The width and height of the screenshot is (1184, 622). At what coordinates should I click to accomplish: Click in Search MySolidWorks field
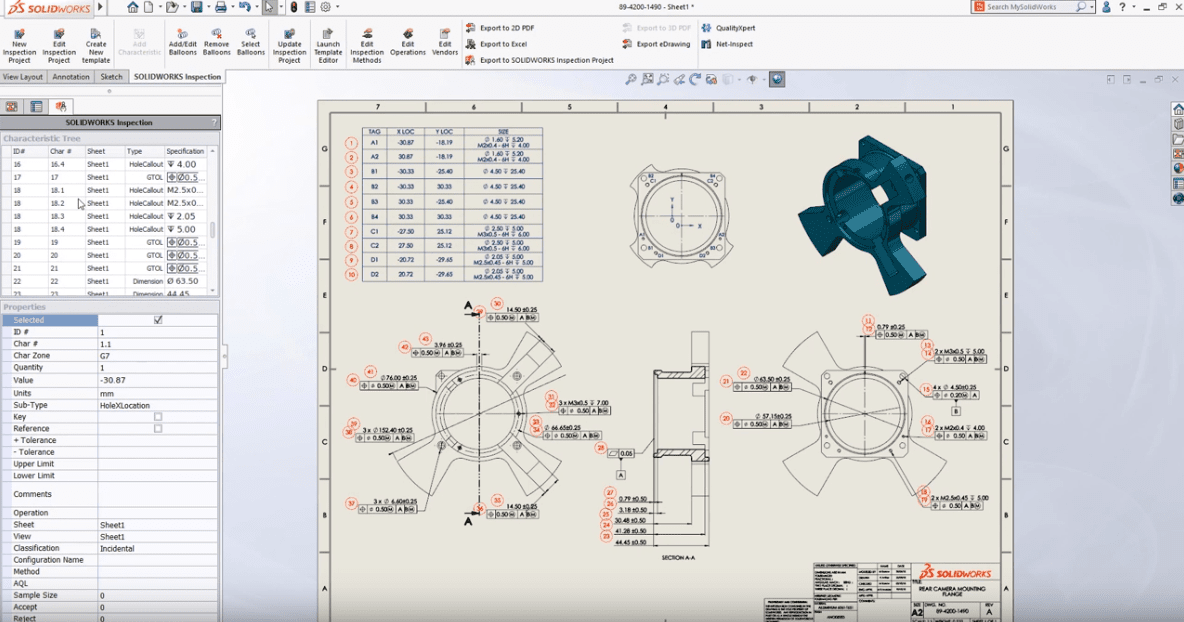[1031, 7]
